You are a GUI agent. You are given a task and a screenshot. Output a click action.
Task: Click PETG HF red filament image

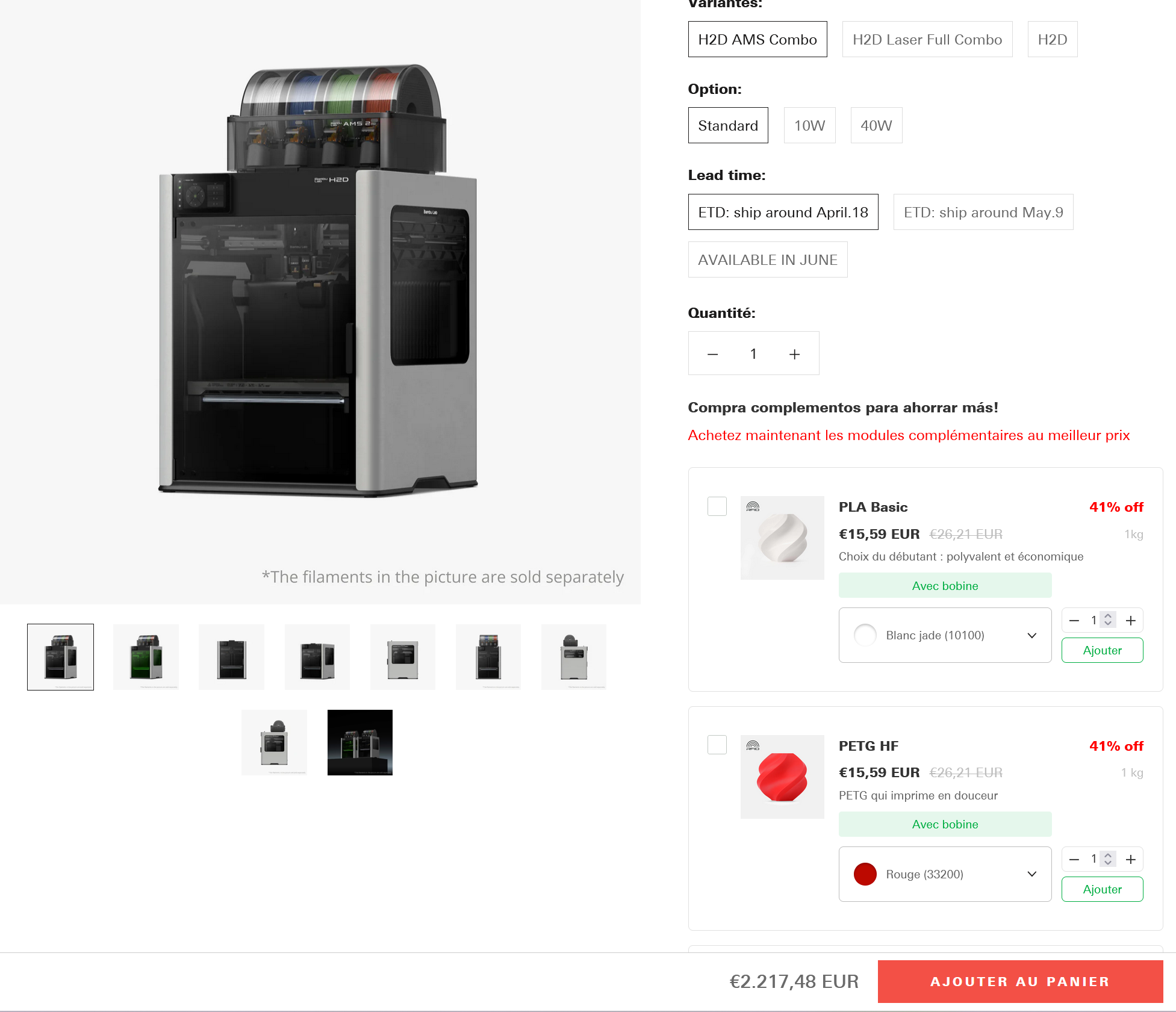click(782, 777)
